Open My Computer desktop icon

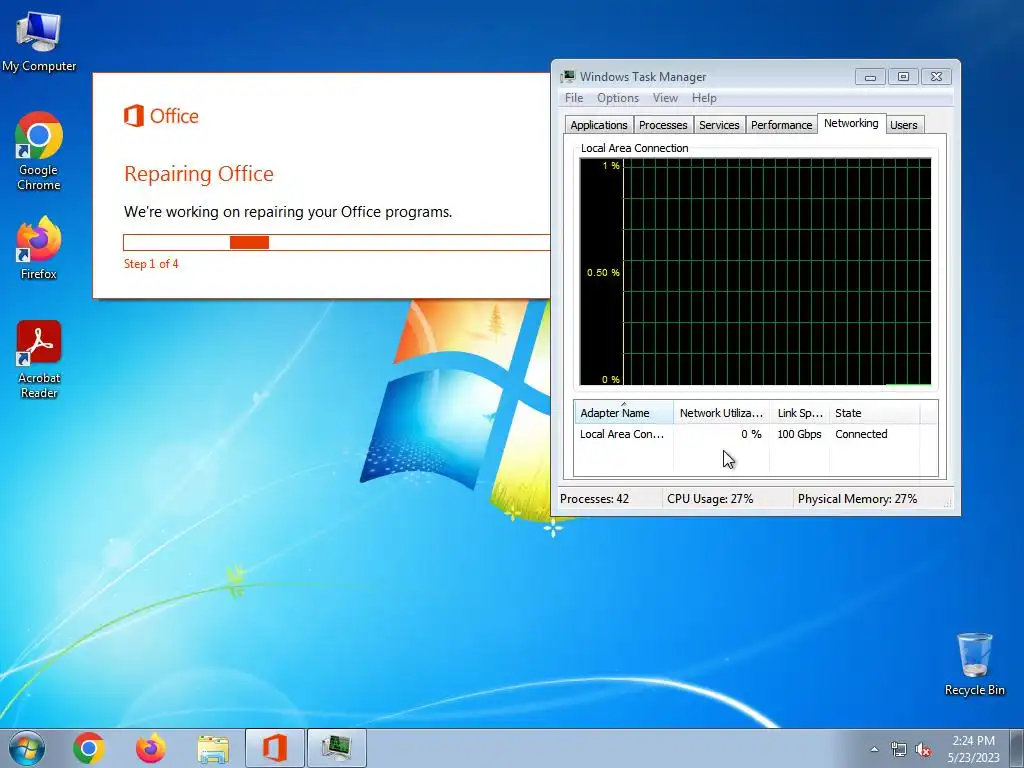tap(39, 40)
